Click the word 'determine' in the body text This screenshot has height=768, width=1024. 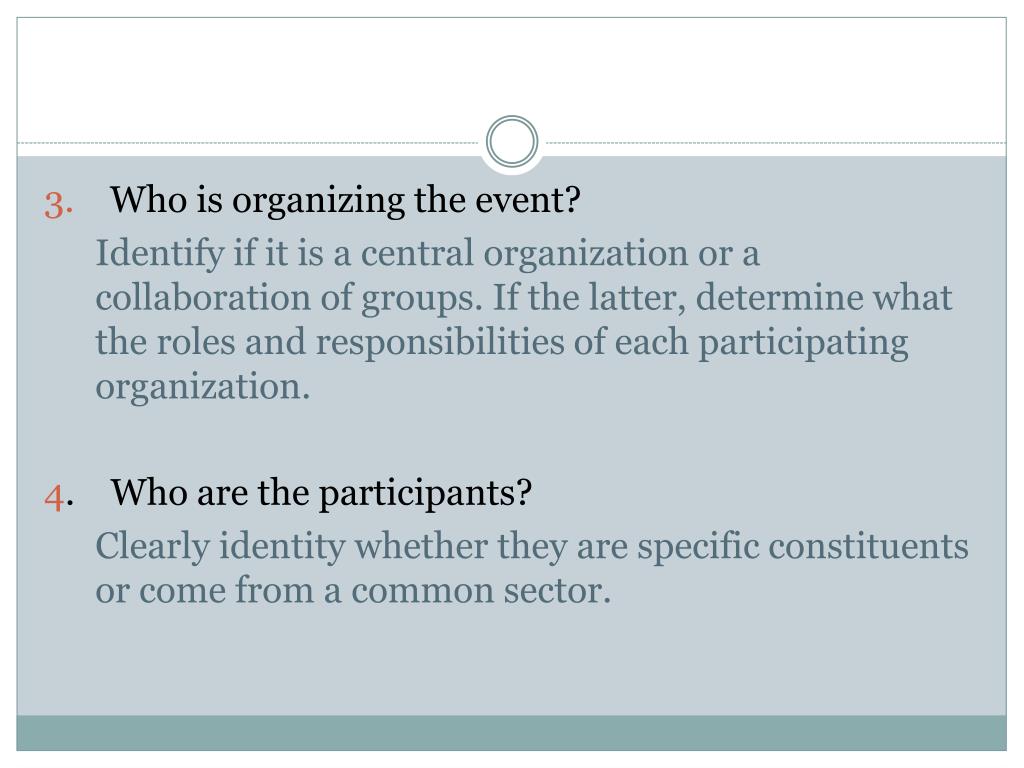click(779, 297)
